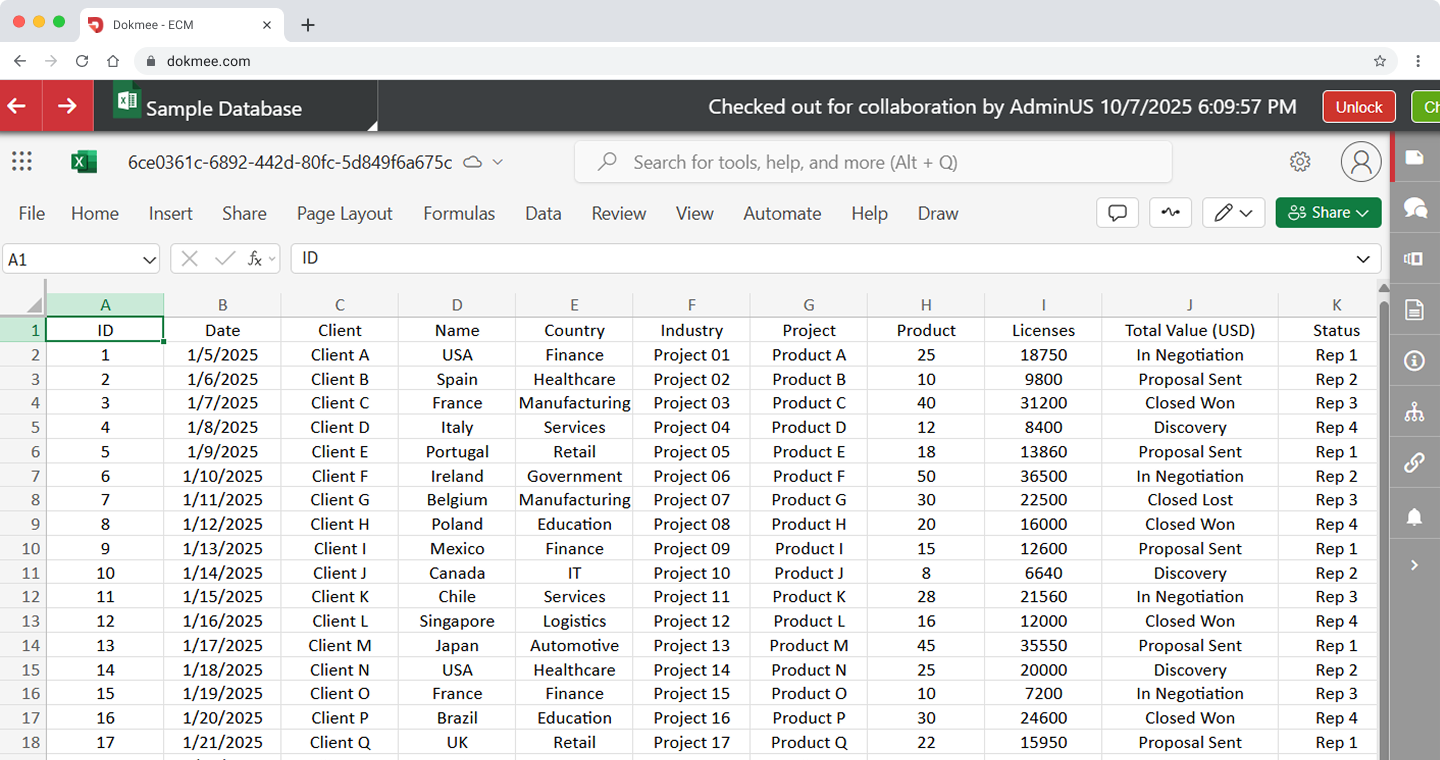Open browser three-dot menu
This screenshot has width=1440, height=760.
pyautogui.click(x=1418, y=61)
